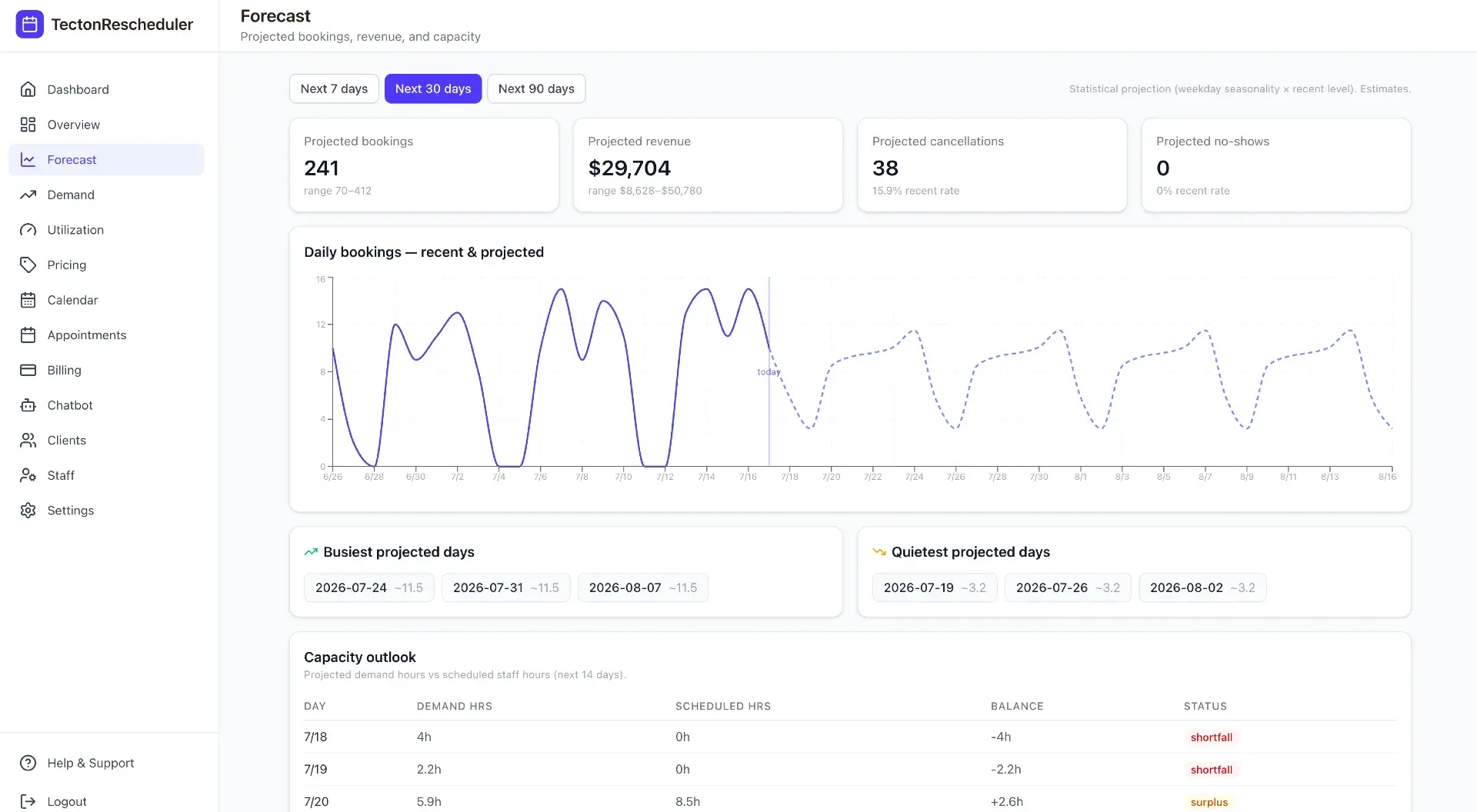Click the range $8,628–$50,780 text
Screen dimensions: 1477x812
[x=645, y=191]
